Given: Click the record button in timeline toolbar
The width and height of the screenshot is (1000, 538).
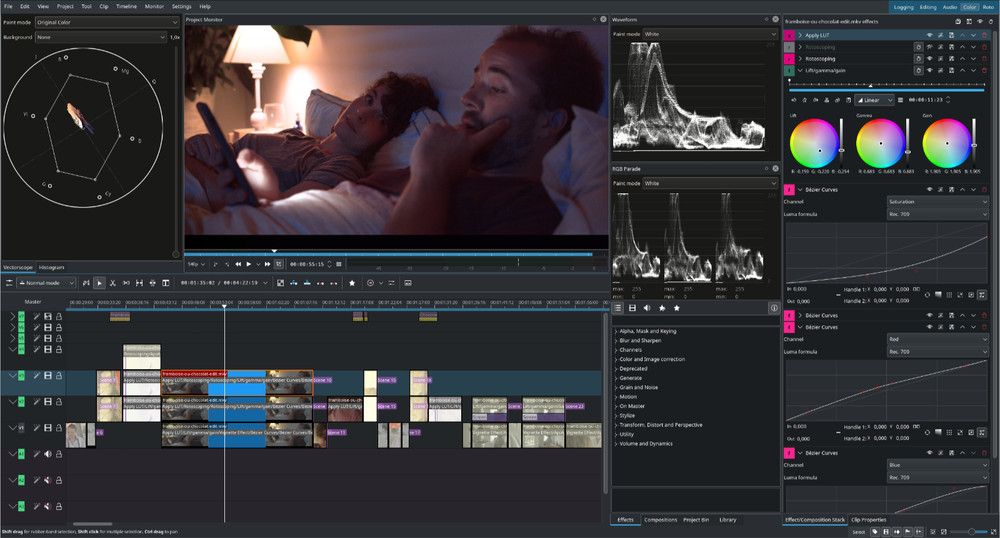Looking at the screenshot, I should point(370,283).
